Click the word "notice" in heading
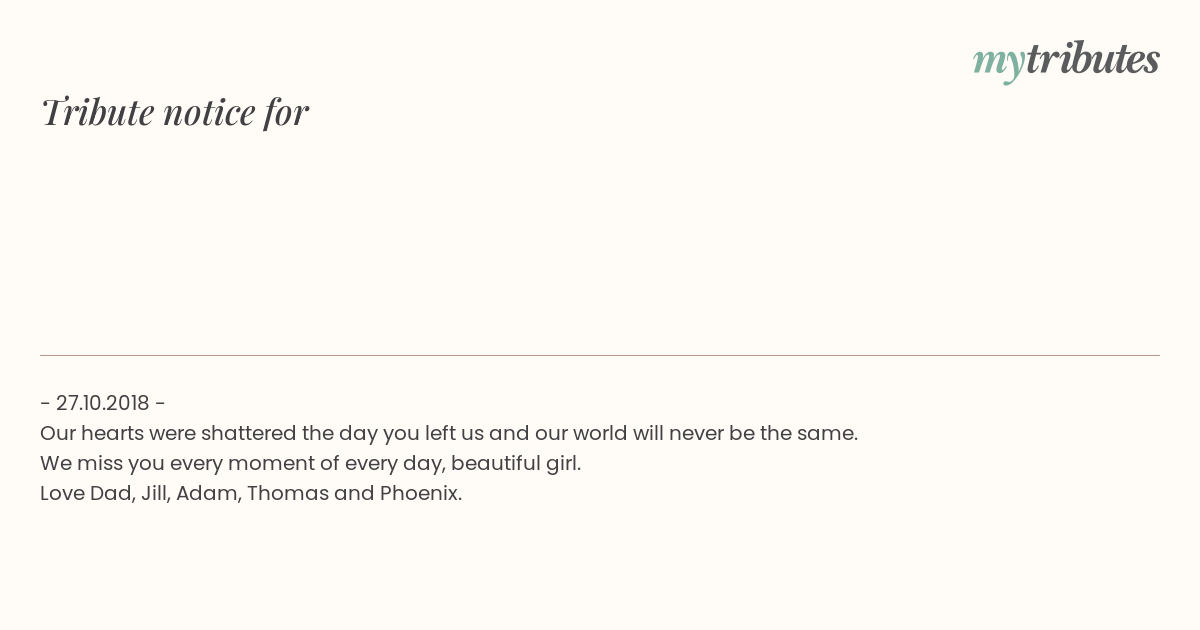Image resolution: width=1200 pixels, height=630 pixels. click(x=209, y=113)
